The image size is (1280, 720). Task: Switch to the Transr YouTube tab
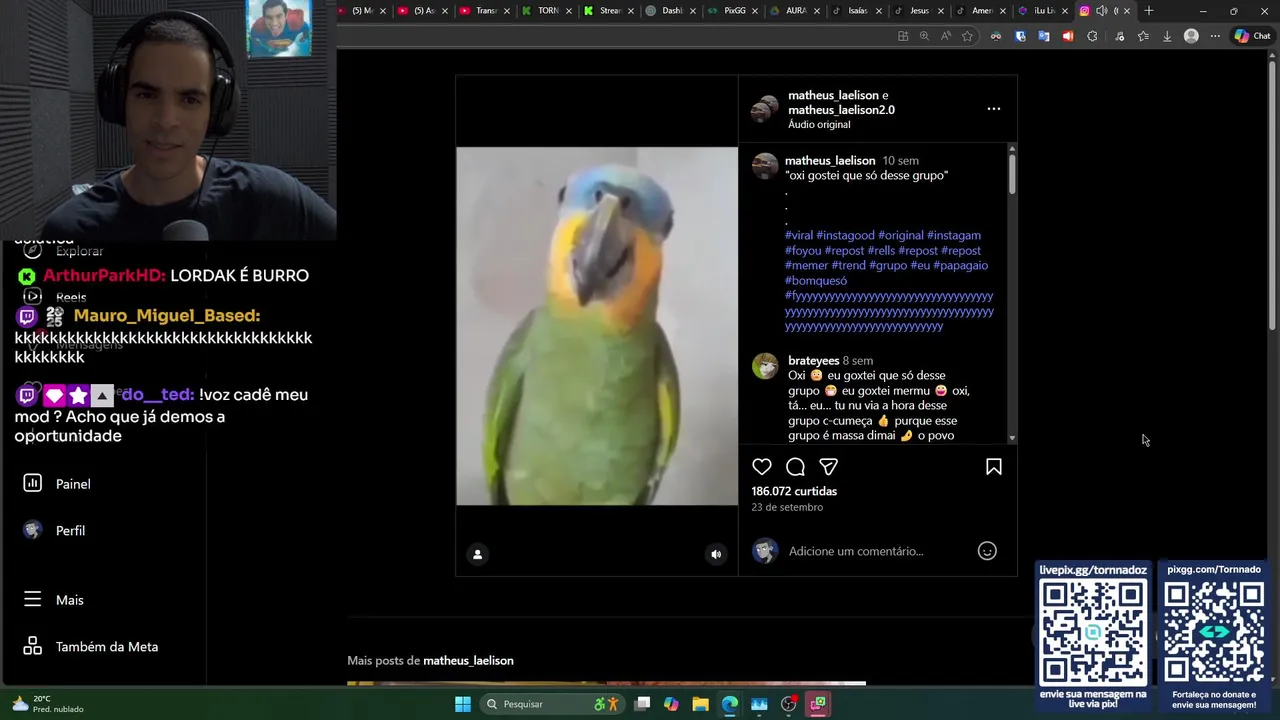click(x=486, y=11)
